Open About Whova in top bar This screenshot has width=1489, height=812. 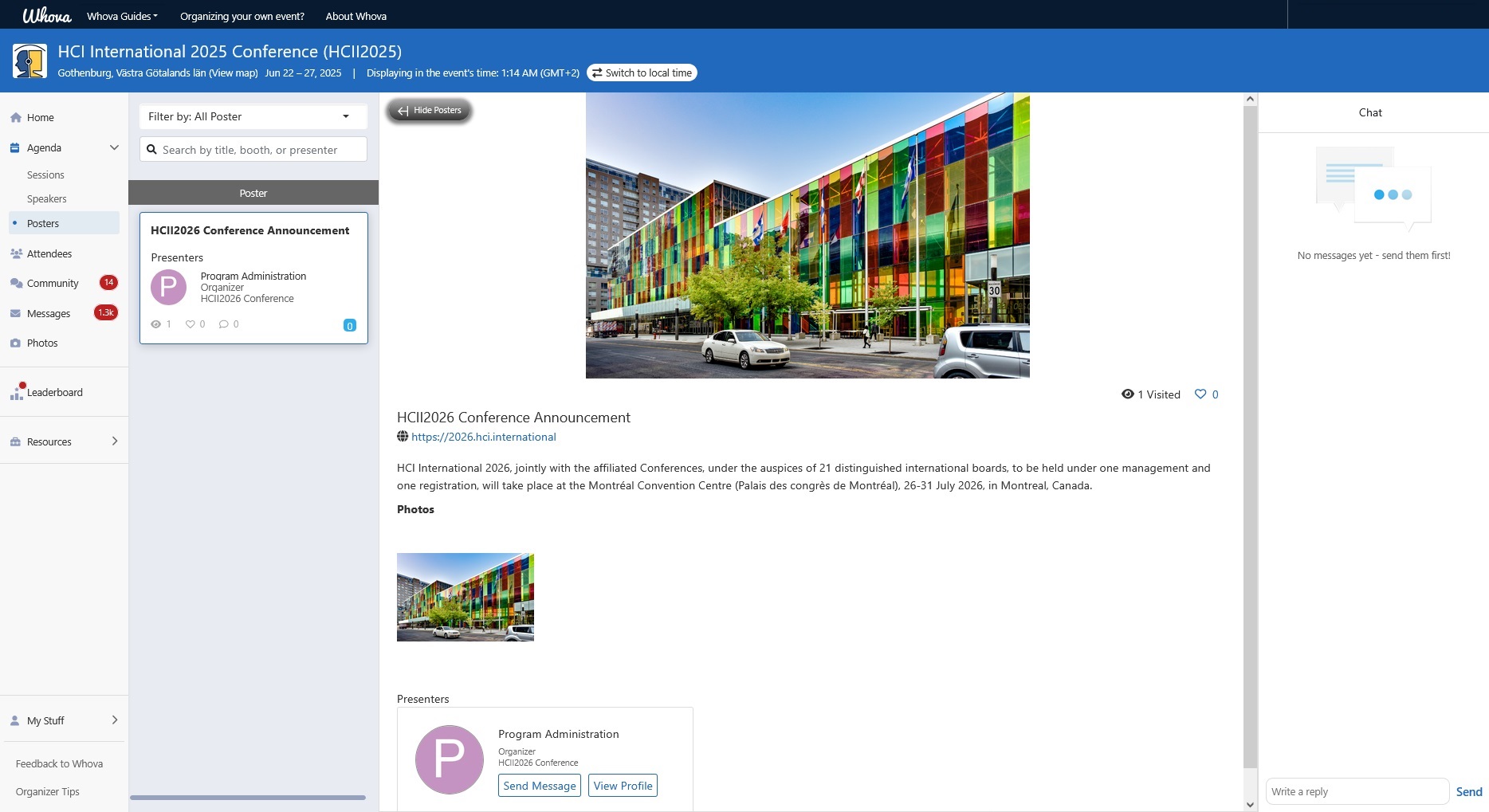356,16
